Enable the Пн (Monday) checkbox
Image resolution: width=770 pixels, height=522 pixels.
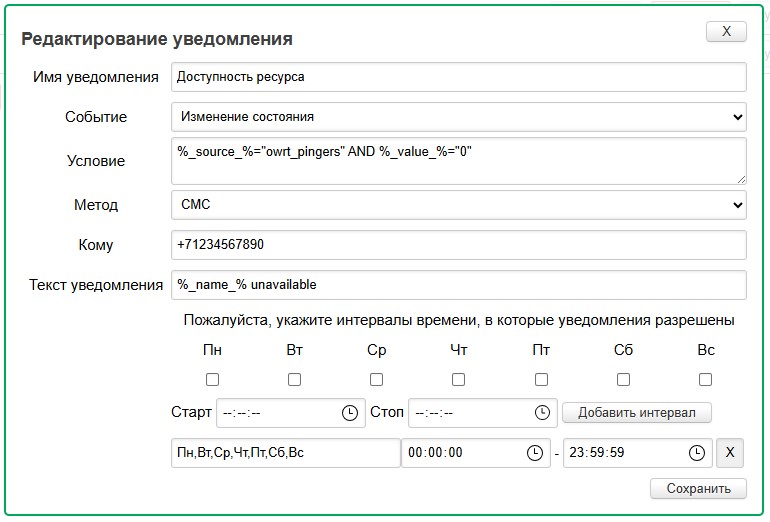click(x=212, y=380)
